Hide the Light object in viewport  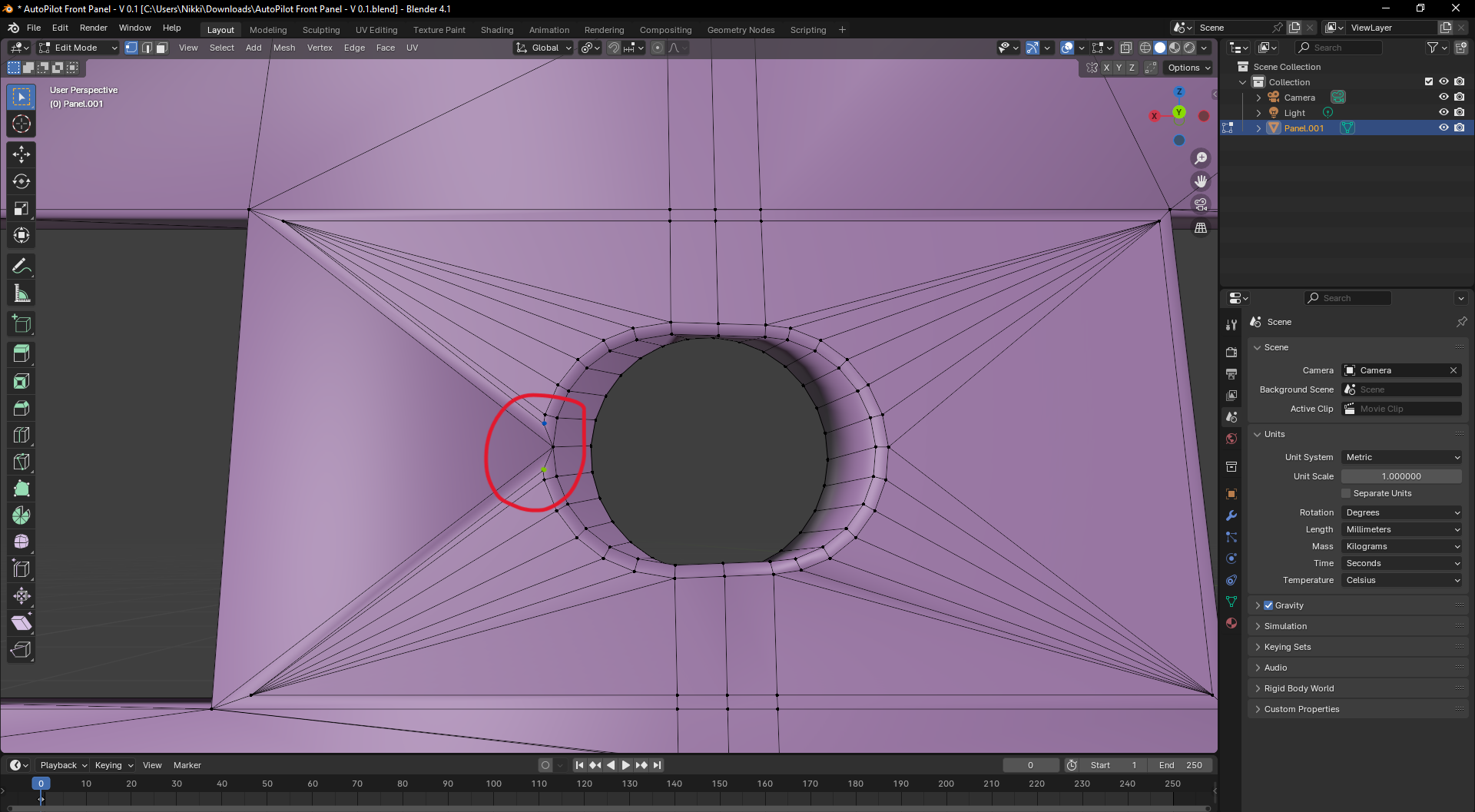click(x=1444, y=113)
